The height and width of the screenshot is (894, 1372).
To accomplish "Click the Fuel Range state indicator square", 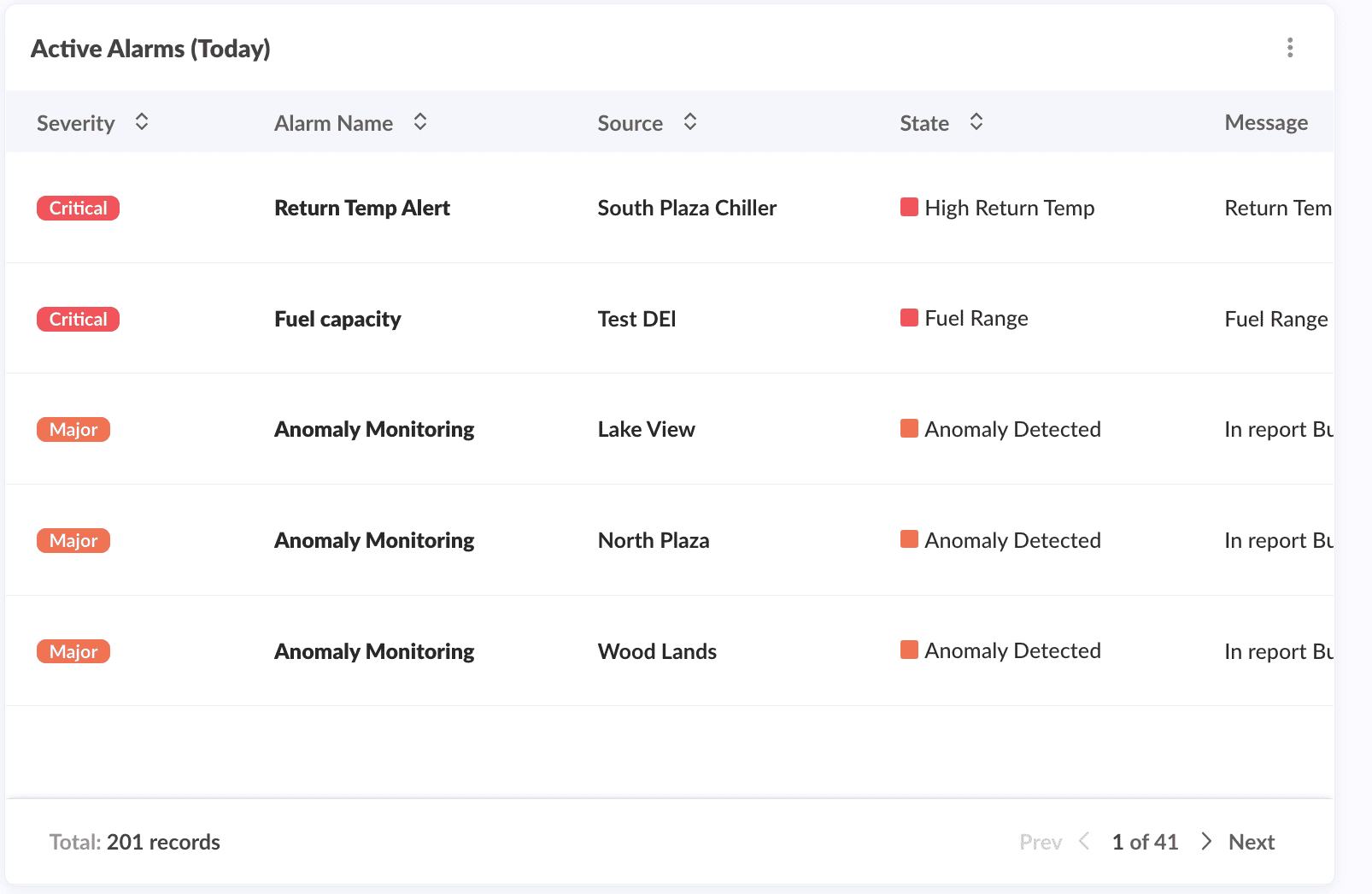I will pyautogui.click(x=909, y=318).
